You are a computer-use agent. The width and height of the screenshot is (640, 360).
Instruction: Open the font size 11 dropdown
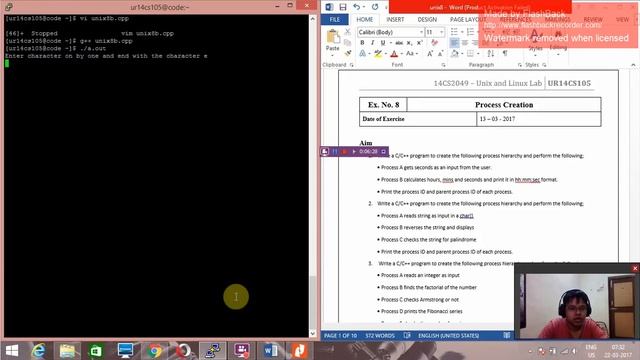[441, 32]
